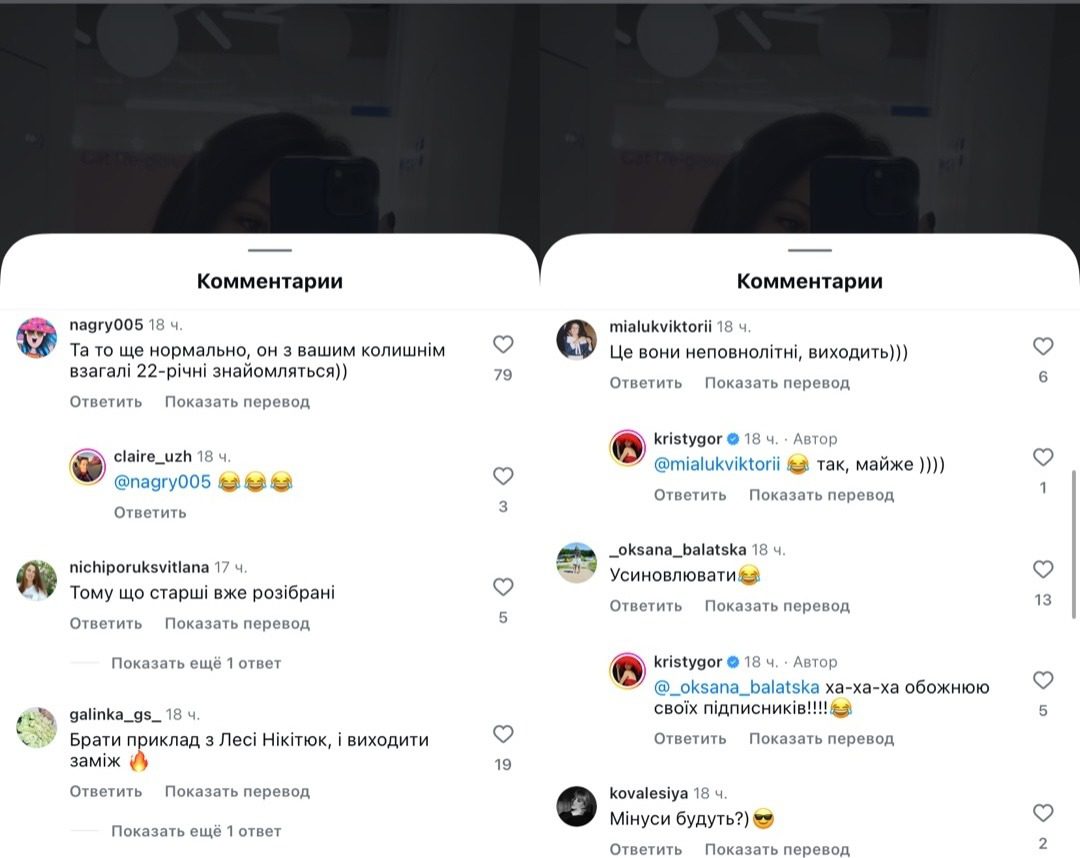Like the nagry005 comment with 79 likes

click(x=503, y=344)
